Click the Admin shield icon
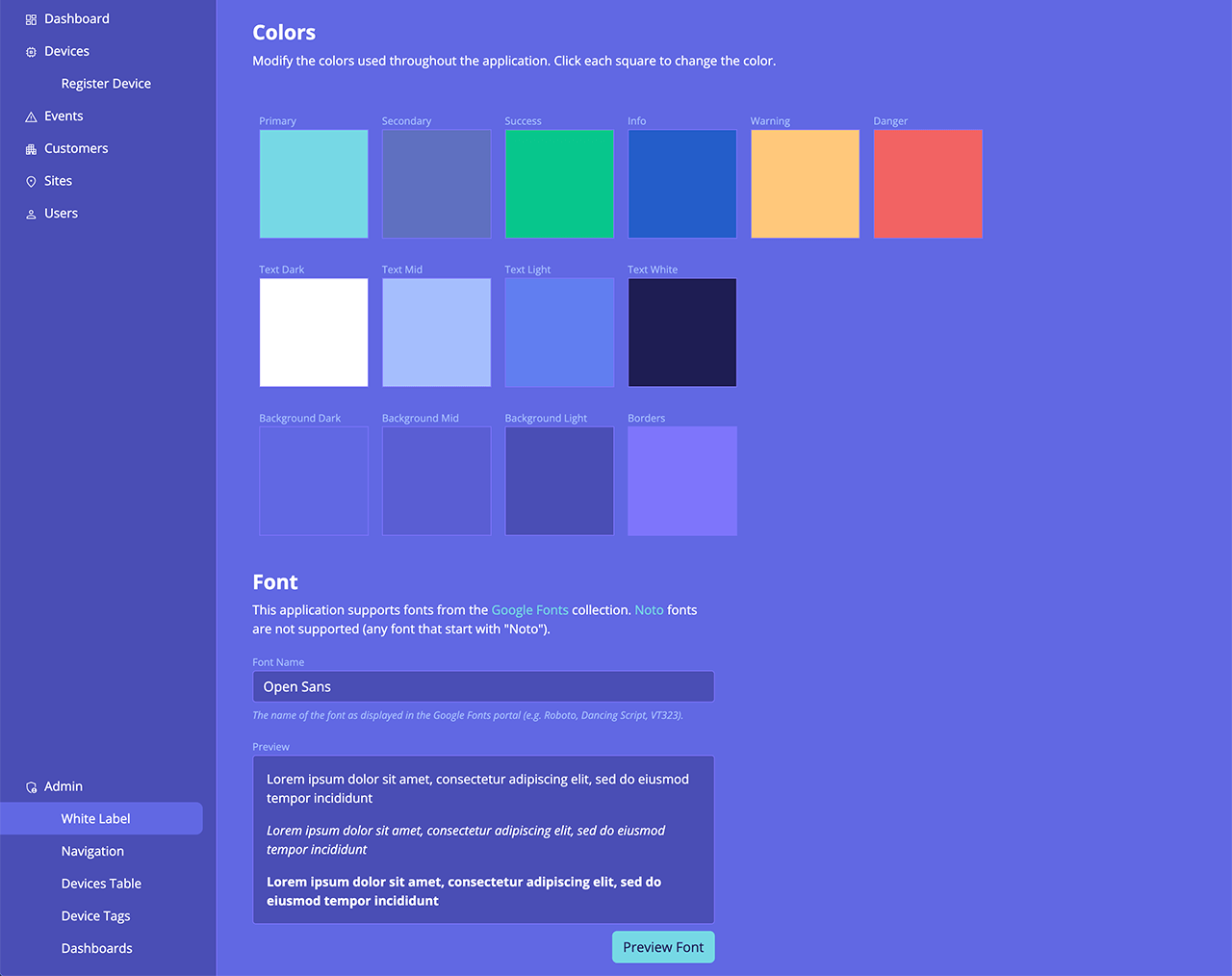 pos(31,787)
